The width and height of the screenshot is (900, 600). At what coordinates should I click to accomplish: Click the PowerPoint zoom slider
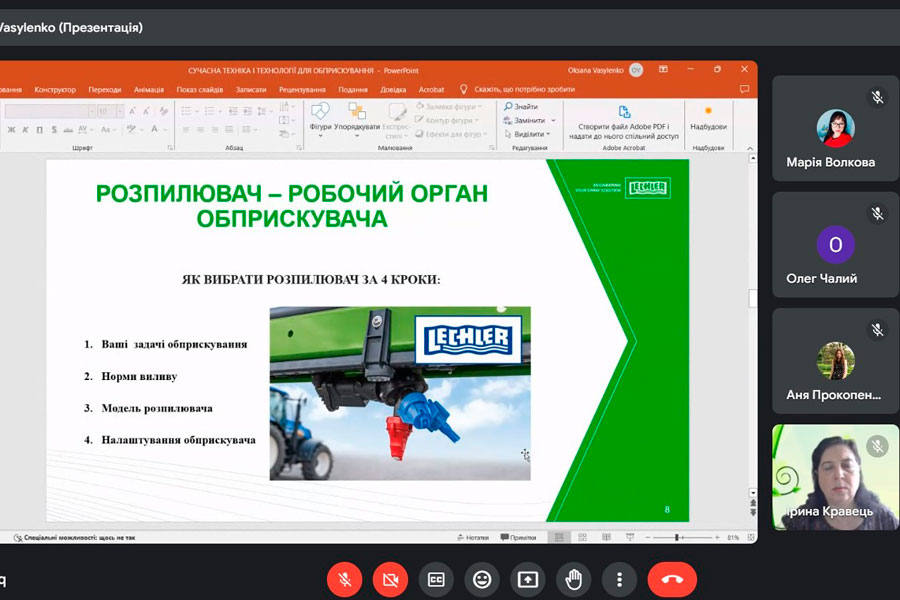tap(679, 537)
